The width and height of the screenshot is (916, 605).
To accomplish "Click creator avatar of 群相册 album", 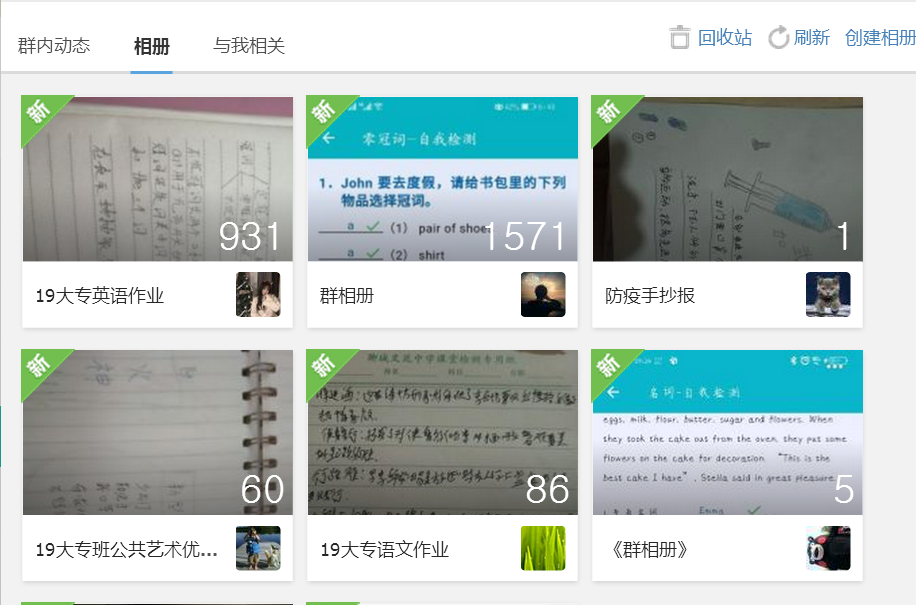I will click(x=543, y=295).
